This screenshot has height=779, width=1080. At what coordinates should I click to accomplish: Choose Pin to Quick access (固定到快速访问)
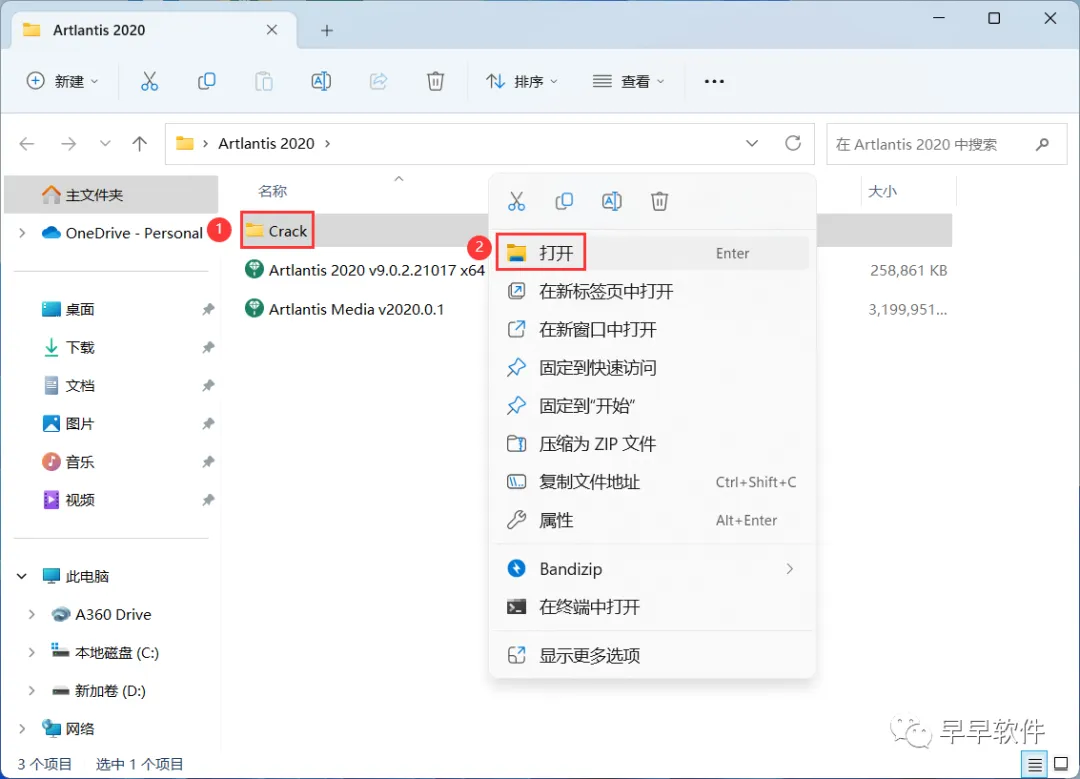click(x=652, y=368)
